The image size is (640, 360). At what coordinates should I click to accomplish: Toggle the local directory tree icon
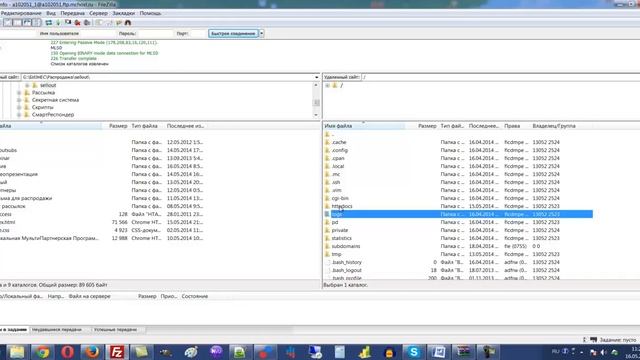click(x=17, y=22)
